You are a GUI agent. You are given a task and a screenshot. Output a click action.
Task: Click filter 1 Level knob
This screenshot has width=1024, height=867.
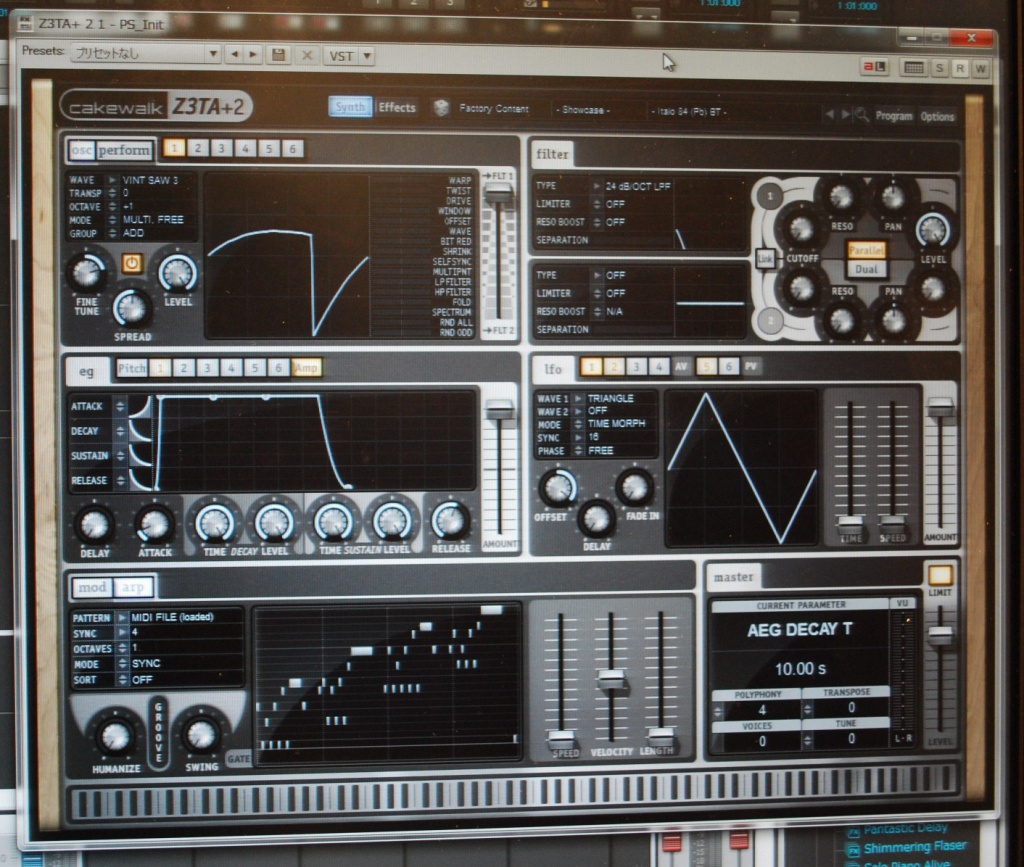933,230
